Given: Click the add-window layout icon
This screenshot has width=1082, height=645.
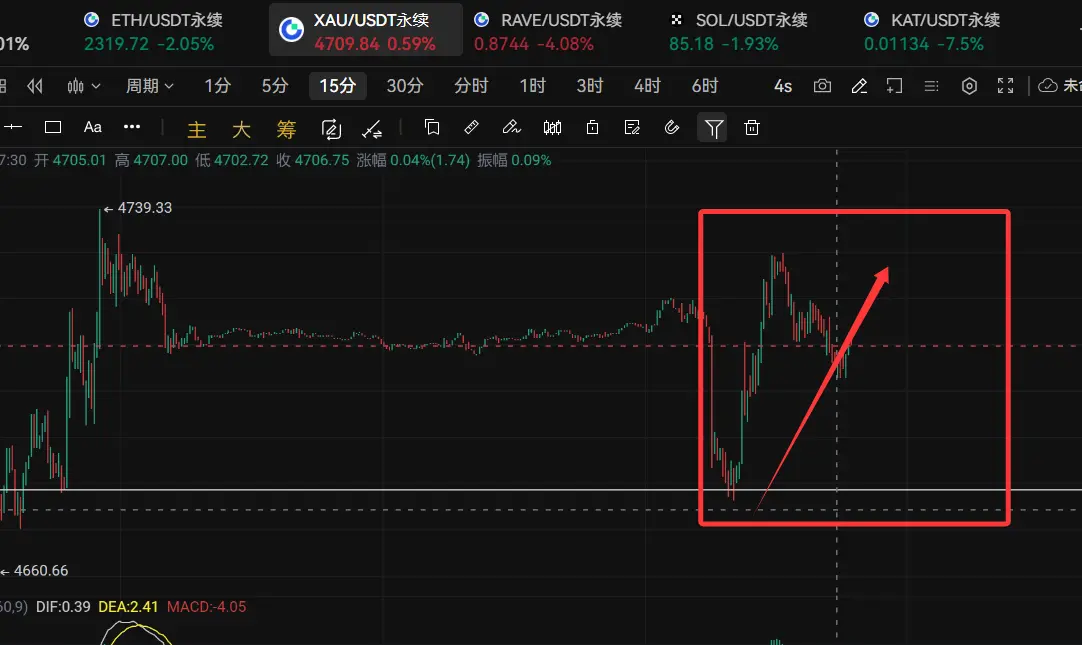Looking at the screenshot, I should tap(894, 86).
